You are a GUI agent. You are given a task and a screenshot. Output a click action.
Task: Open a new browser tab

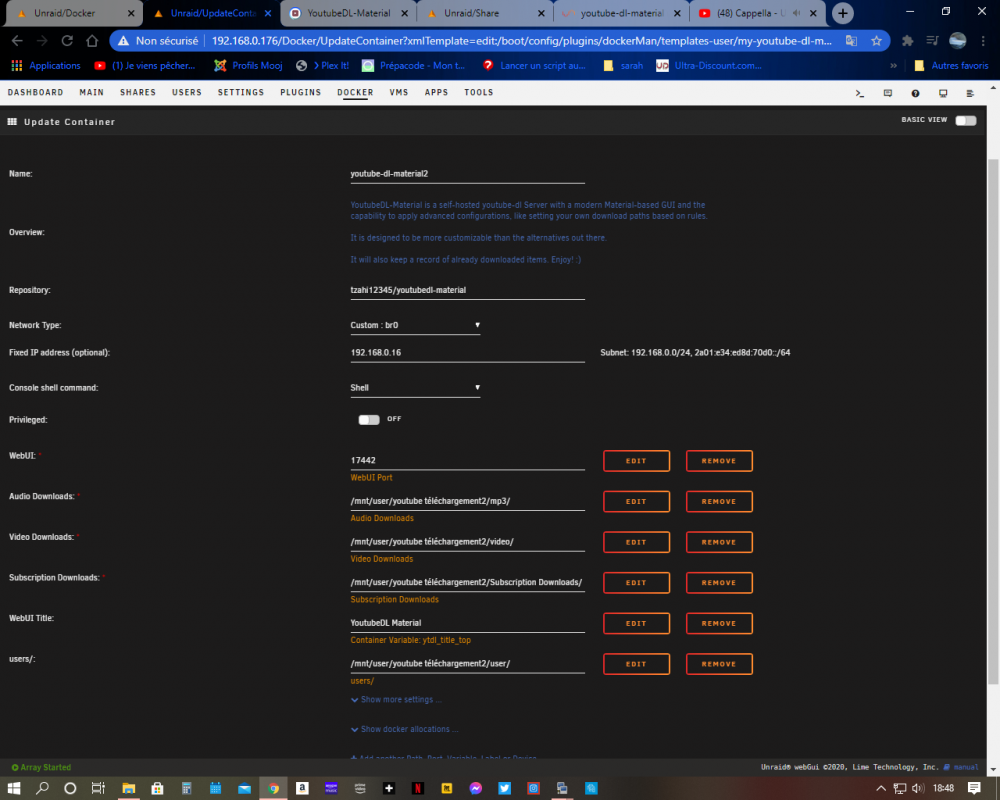pos(842,13)
